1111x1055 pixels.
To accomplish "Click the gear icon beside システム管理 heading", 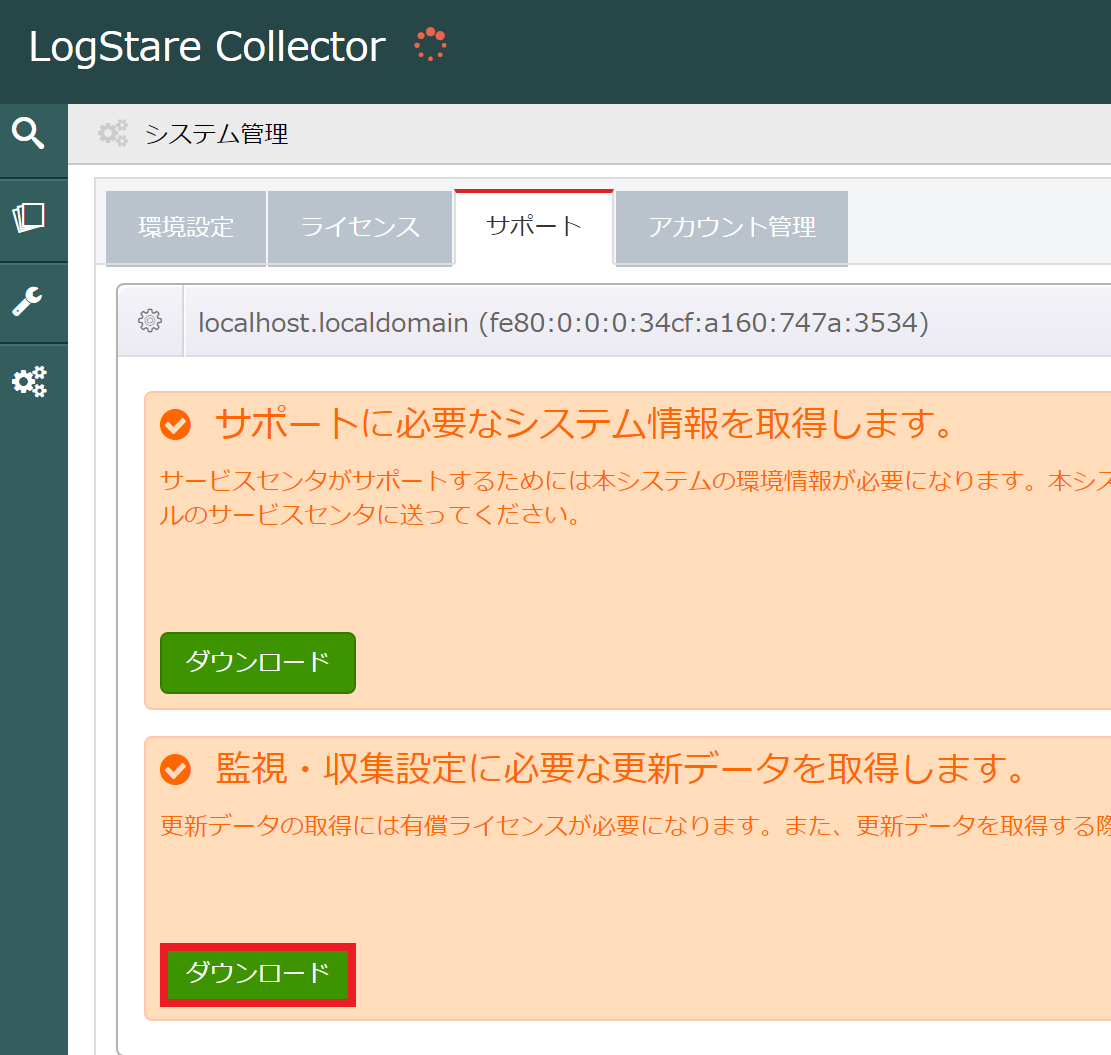I will (113, 133).
